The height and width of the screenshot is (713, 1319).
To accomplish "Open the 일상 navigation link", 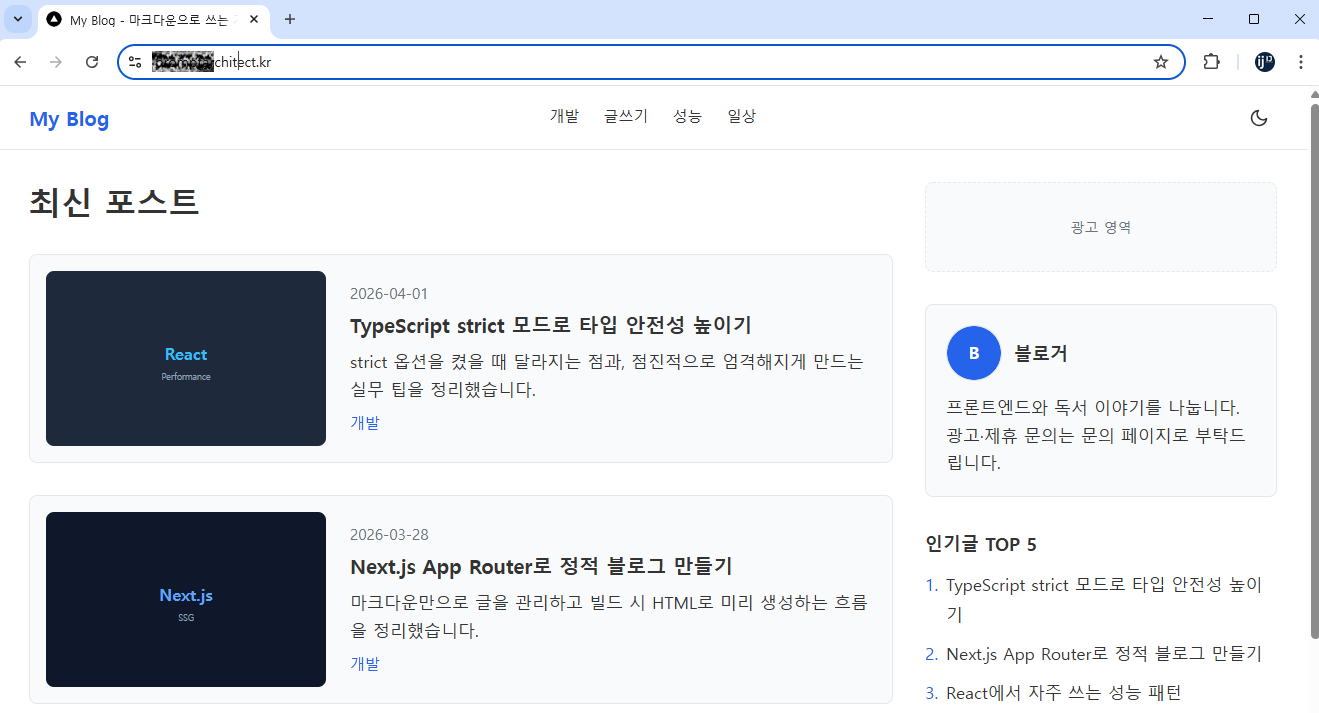I will (x=741, y=116).
